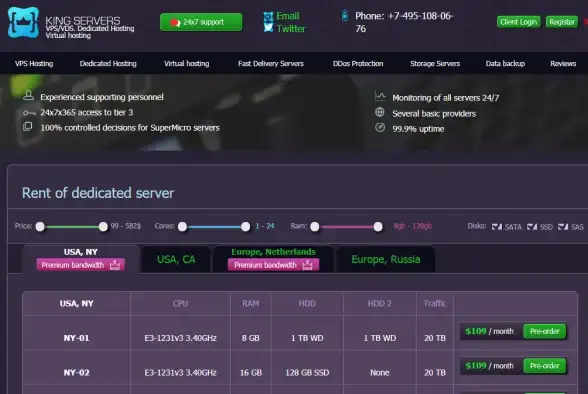Screen dimensions: 588x394
Task: Toggle the SATA disk checkbox
Action: click(496, 226)
